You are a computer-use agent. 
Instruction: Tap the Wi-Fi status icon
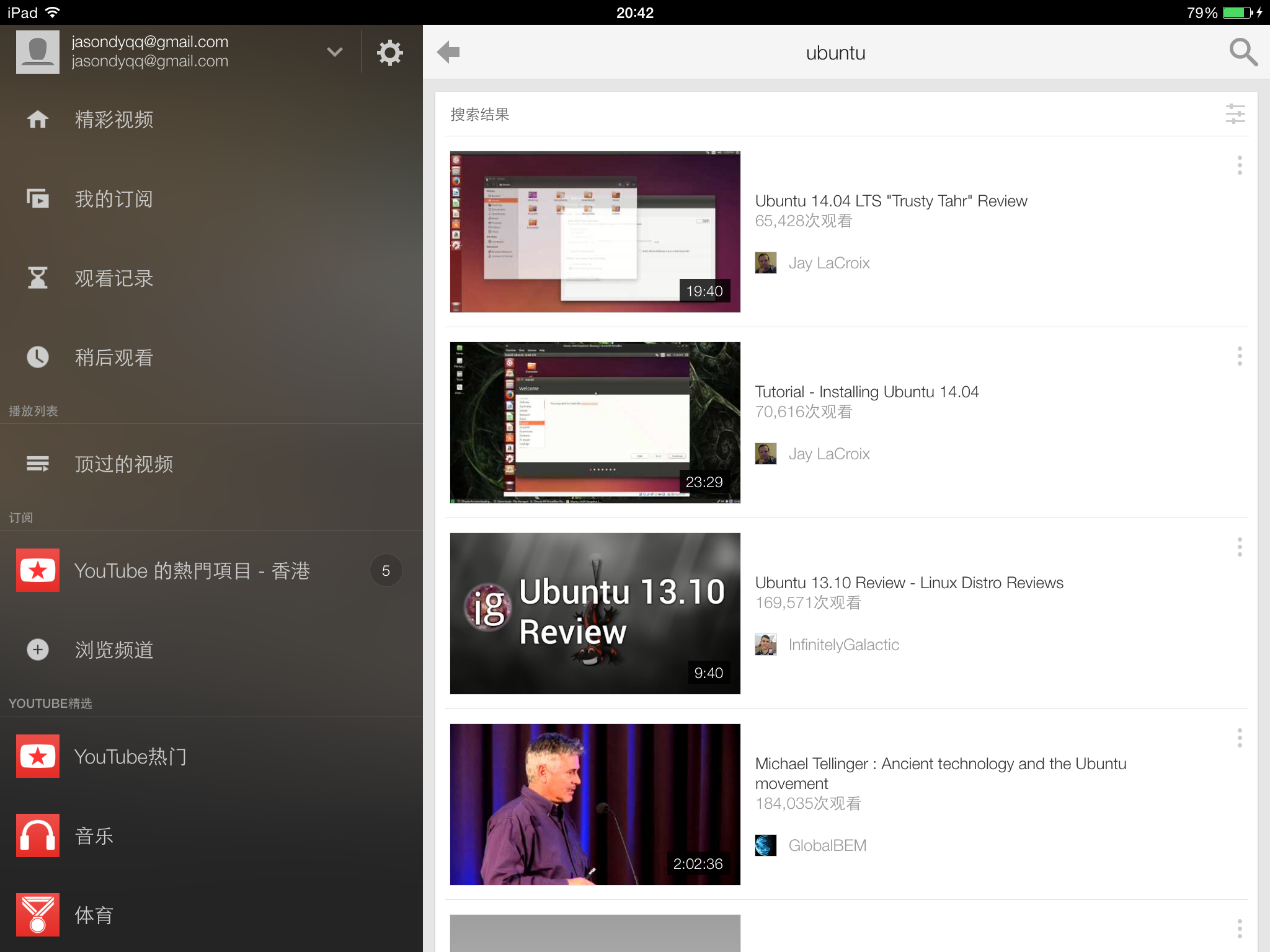pos(53,12)
